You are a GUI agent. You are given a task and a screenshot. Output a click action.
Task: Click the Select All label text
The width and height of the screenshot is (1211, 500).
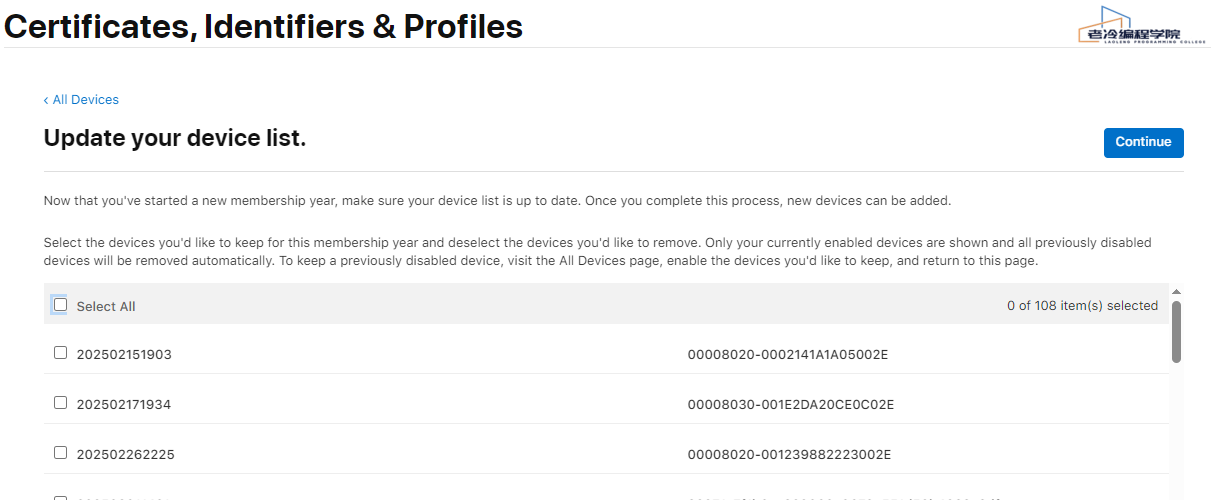[x=106, y=307]
